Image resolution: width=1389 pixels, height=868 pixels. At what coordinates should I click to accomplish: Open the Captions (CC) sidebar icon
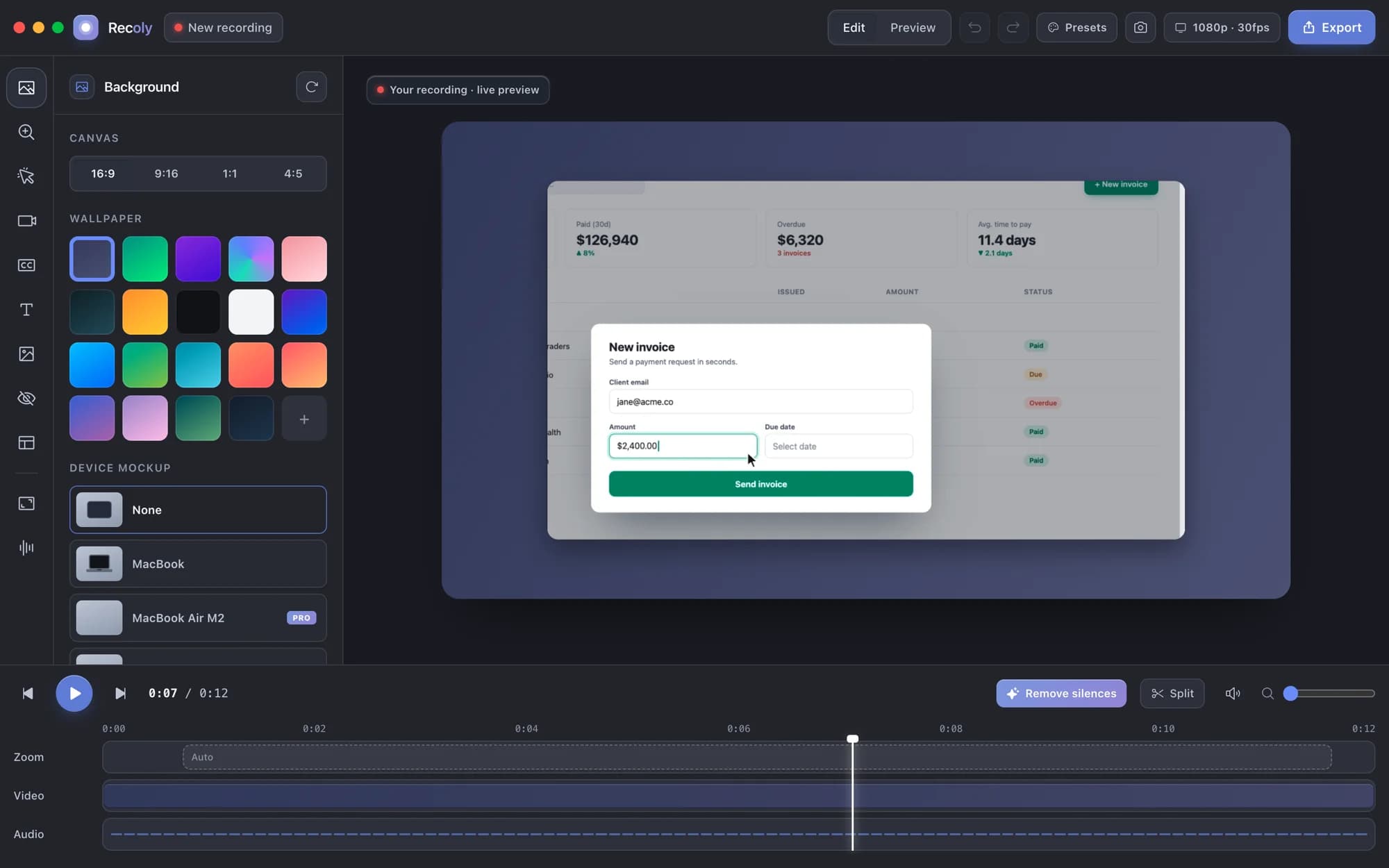26,265
